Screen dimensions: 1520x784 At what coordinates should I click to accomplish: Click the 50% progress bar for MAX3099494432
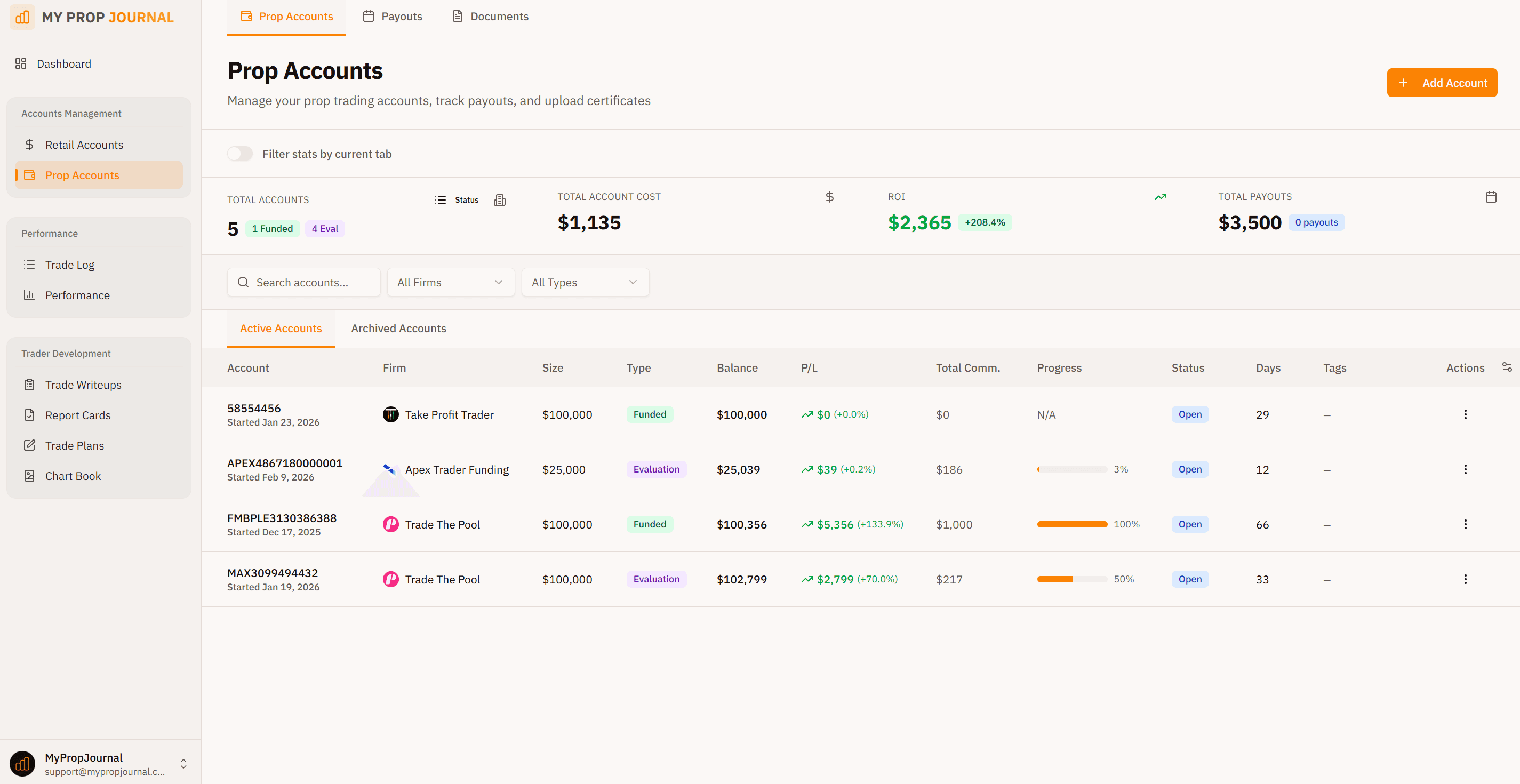point(1072,579)
